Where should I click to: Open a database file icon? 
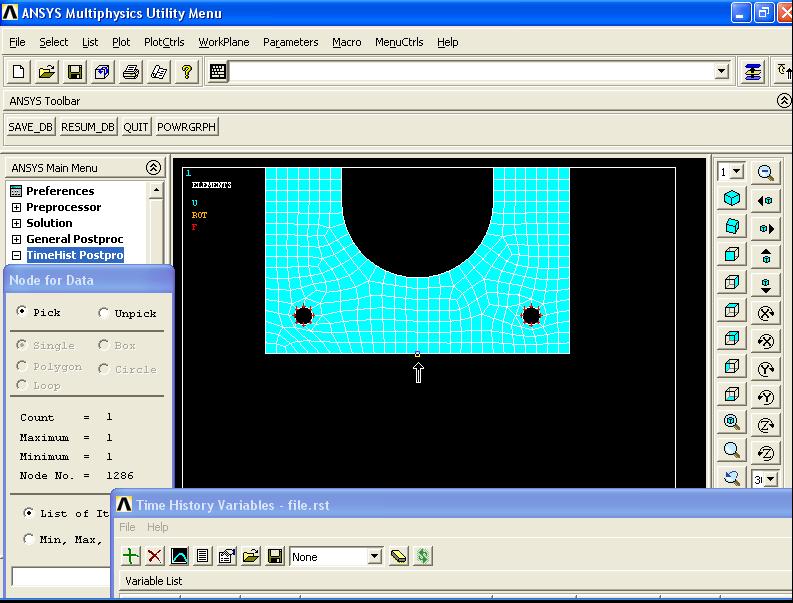click(x=47, y=72)
